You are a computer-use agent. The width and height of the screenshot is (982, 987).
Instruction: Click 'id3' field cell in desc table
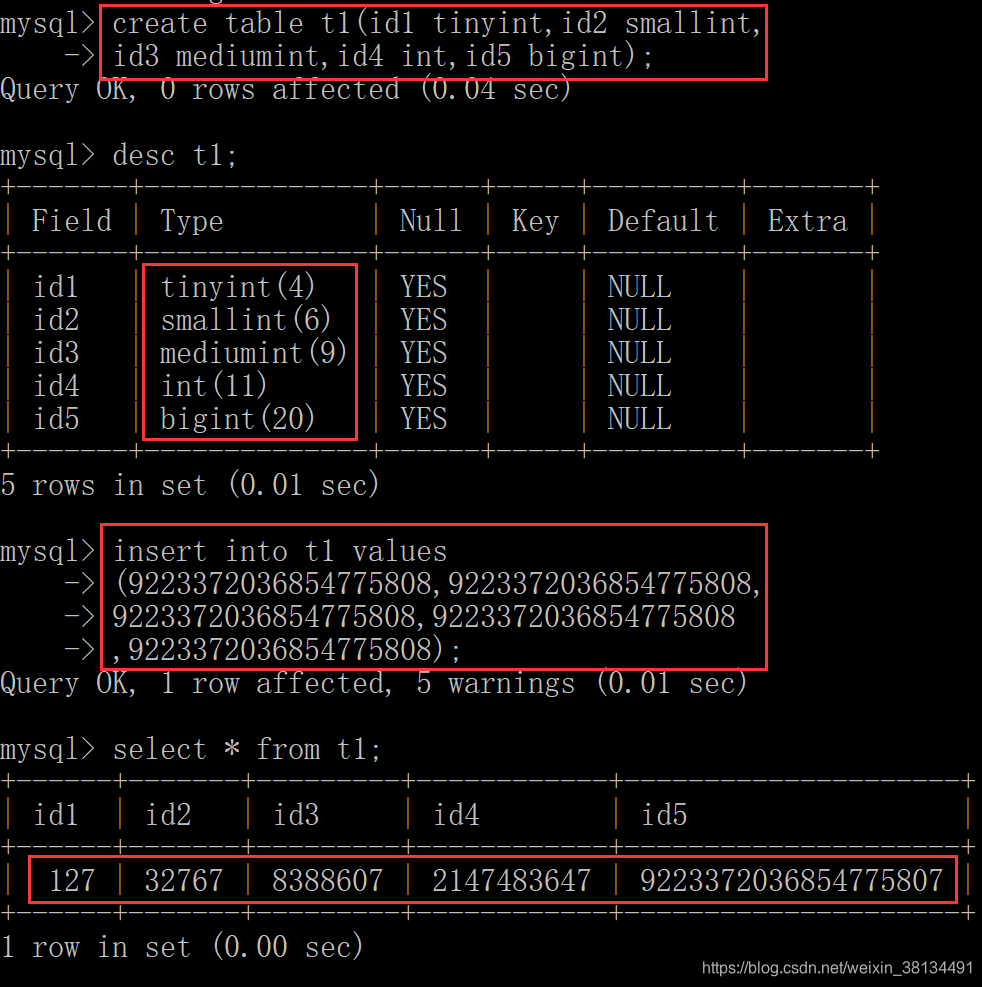pos(56,352)
